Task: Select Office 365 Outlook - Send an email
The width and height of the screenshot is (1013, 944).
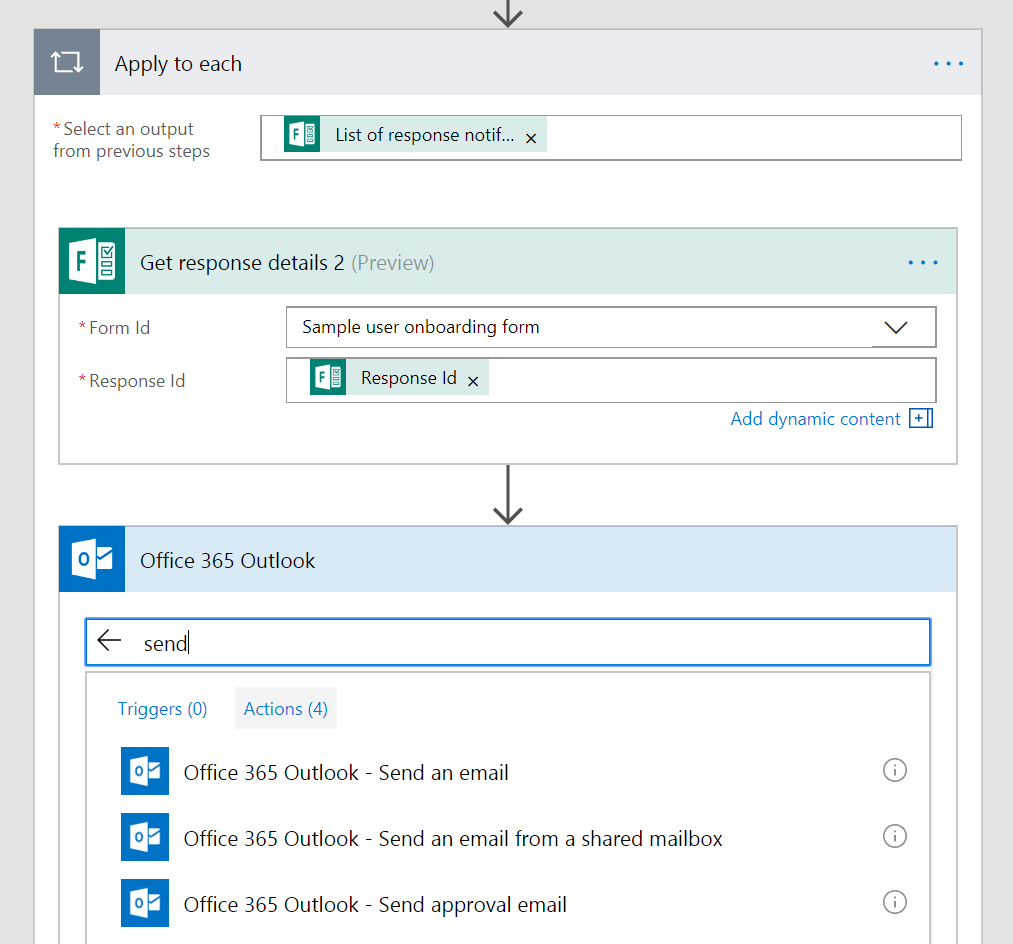Action: (x=346, y=772)
